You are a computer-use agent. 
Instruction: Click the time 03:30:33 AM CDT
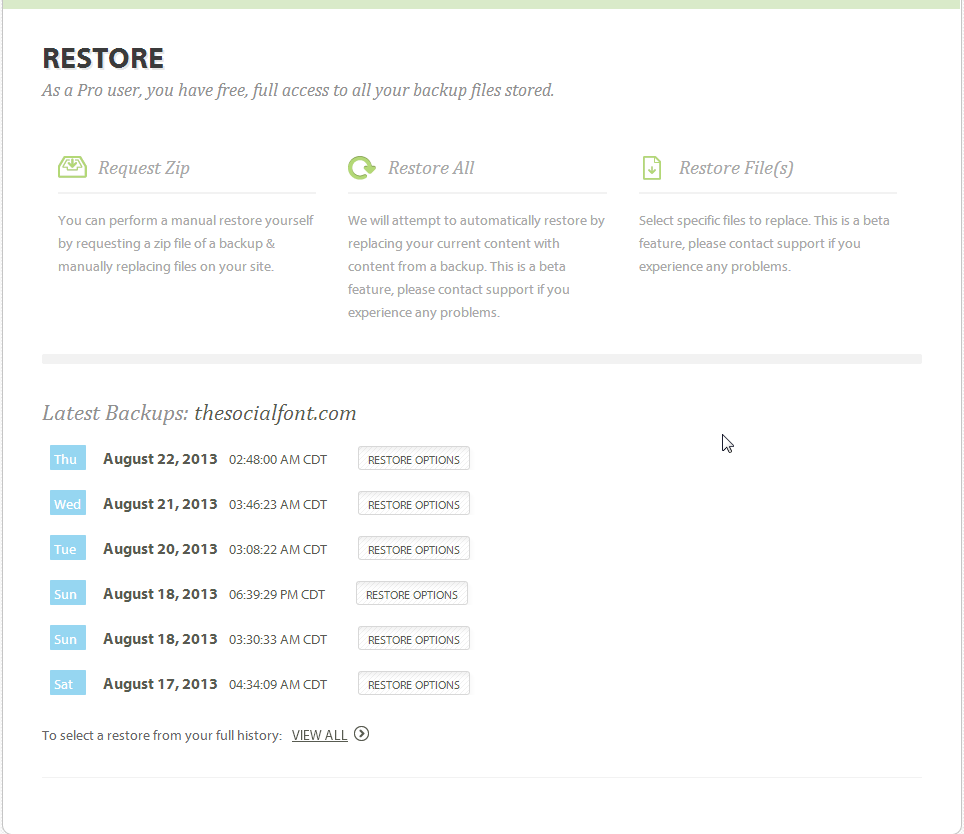pos(278,640)
